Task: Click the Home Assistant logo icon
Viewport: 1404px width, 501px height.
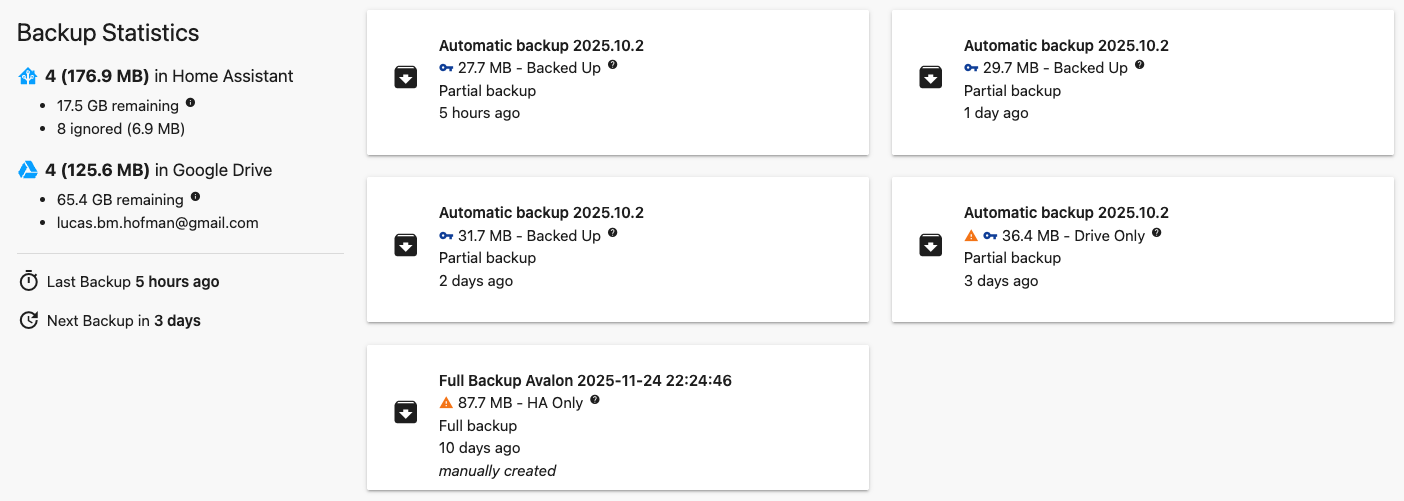Action: point(28,76)
